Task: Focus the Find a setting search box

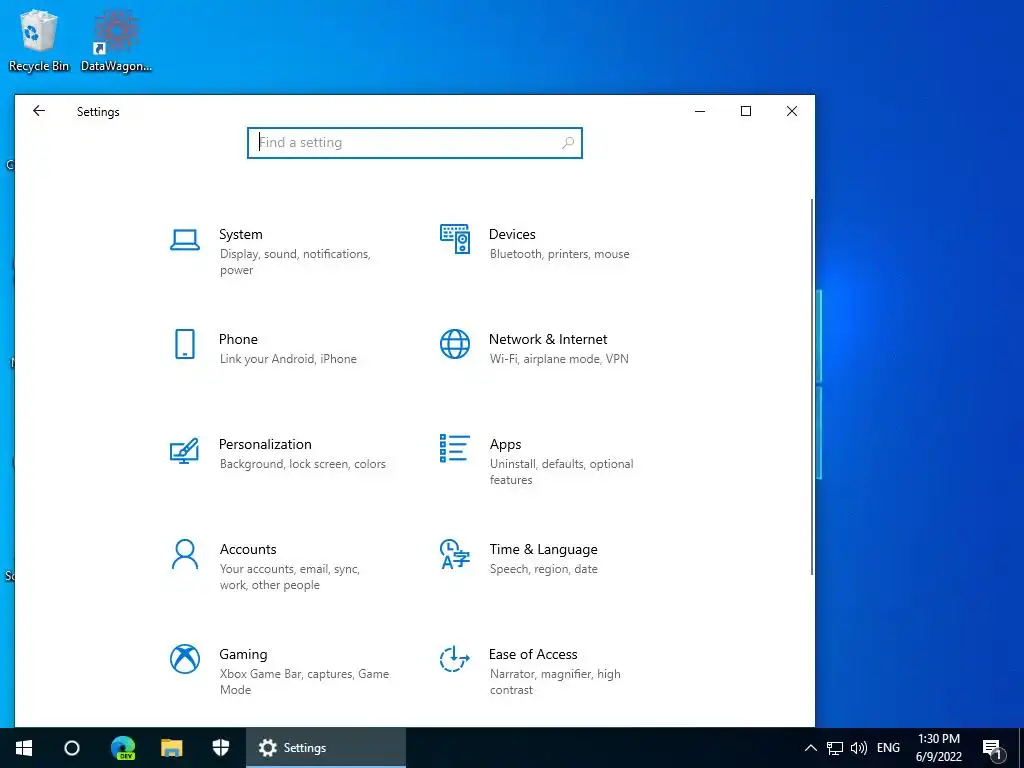Action: click(x=415, y=142)
